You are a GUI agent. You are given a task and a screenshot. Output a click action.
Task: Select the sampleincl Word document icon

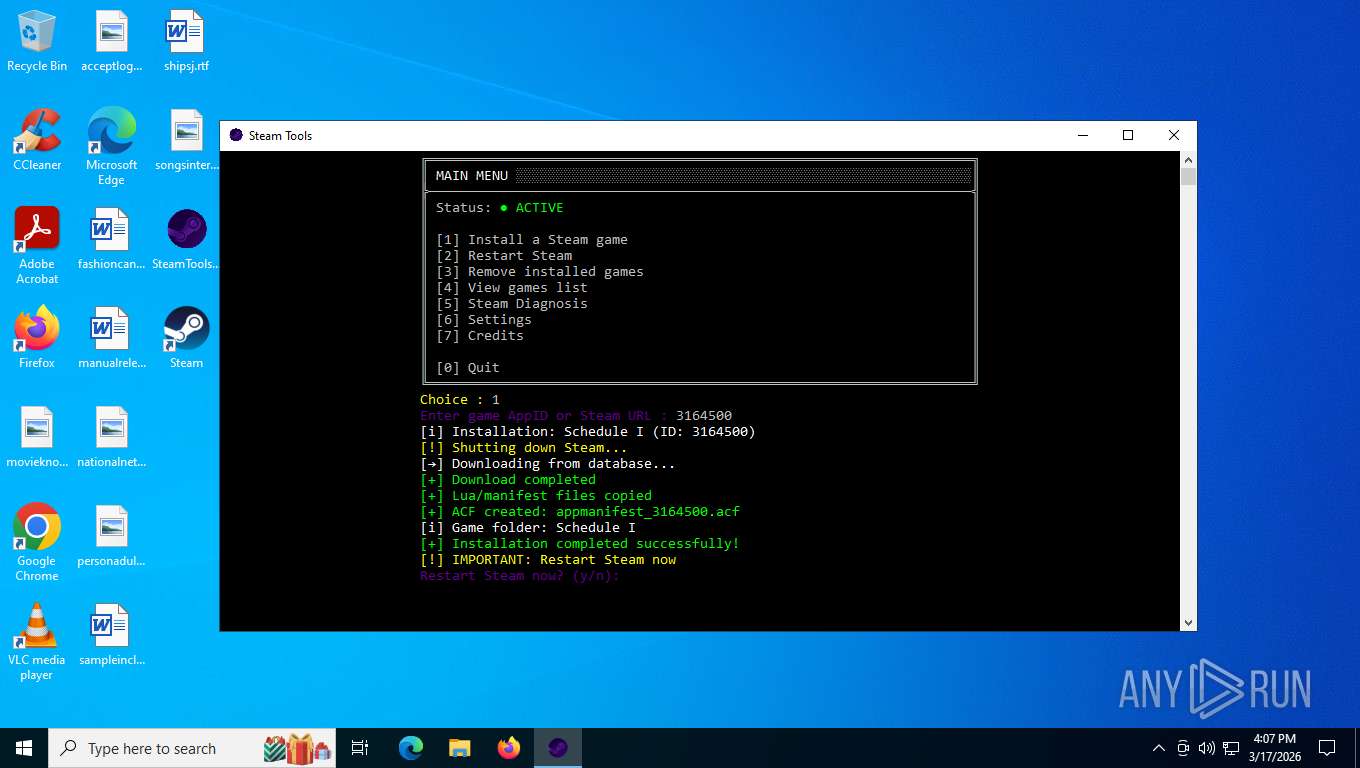point(112,636)
